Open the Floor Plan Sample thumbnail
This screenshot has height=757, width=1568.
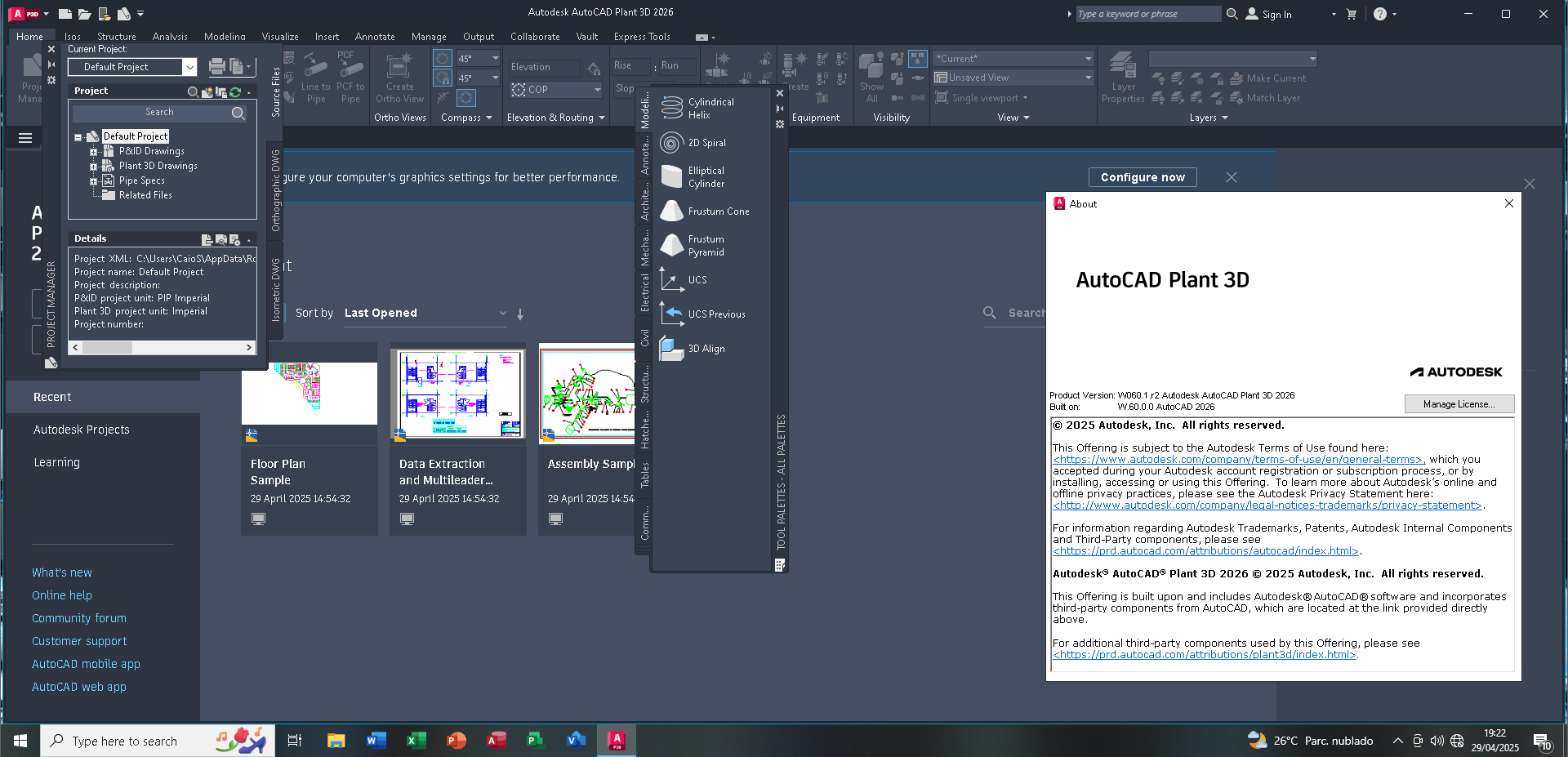(310, 394)
